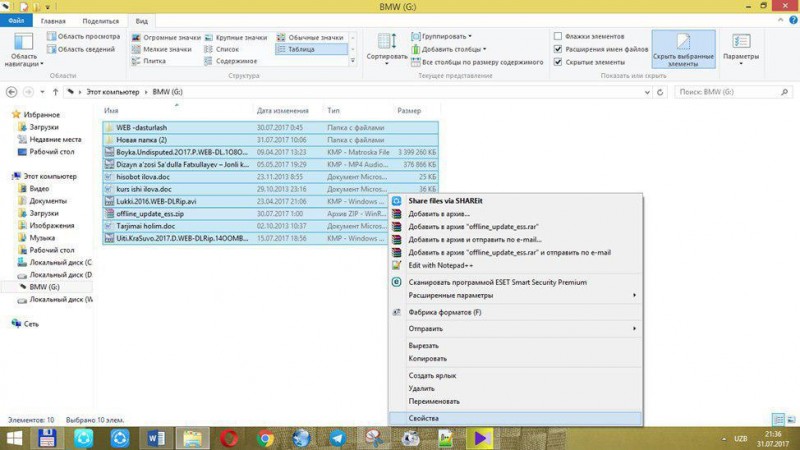800x450 pixels.
Task: Choose Таблица details layout
Action: (311, 49)
